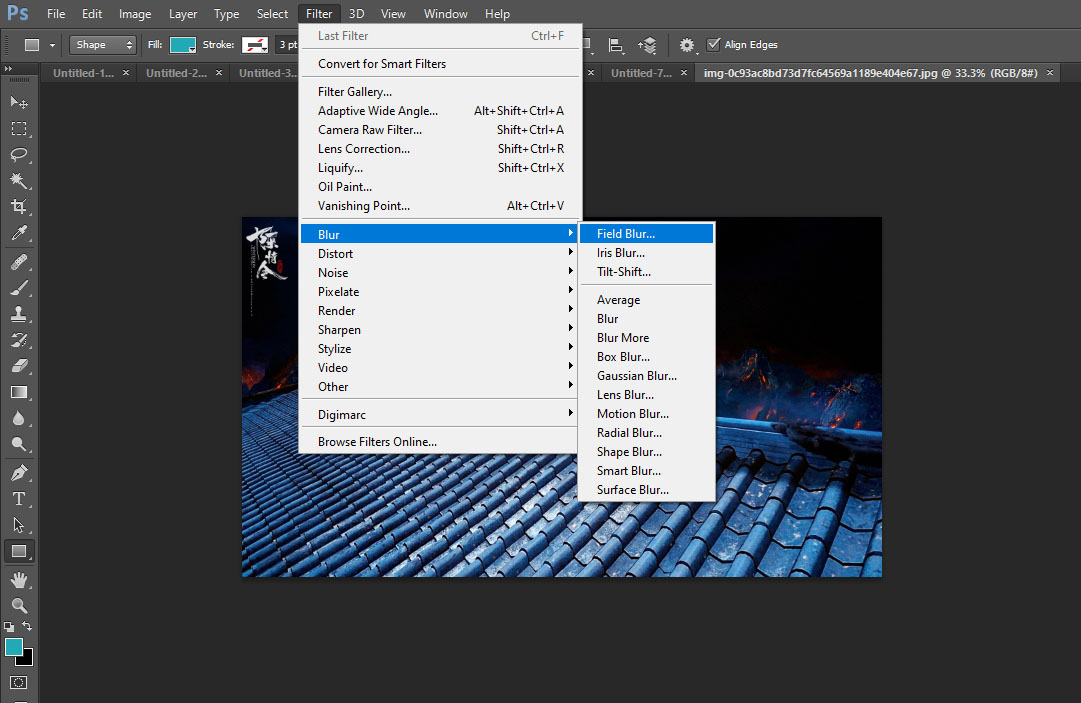Toggle Quick Mask mode button
This screenshot has width=1081, height=703.
tap(19, 682)
